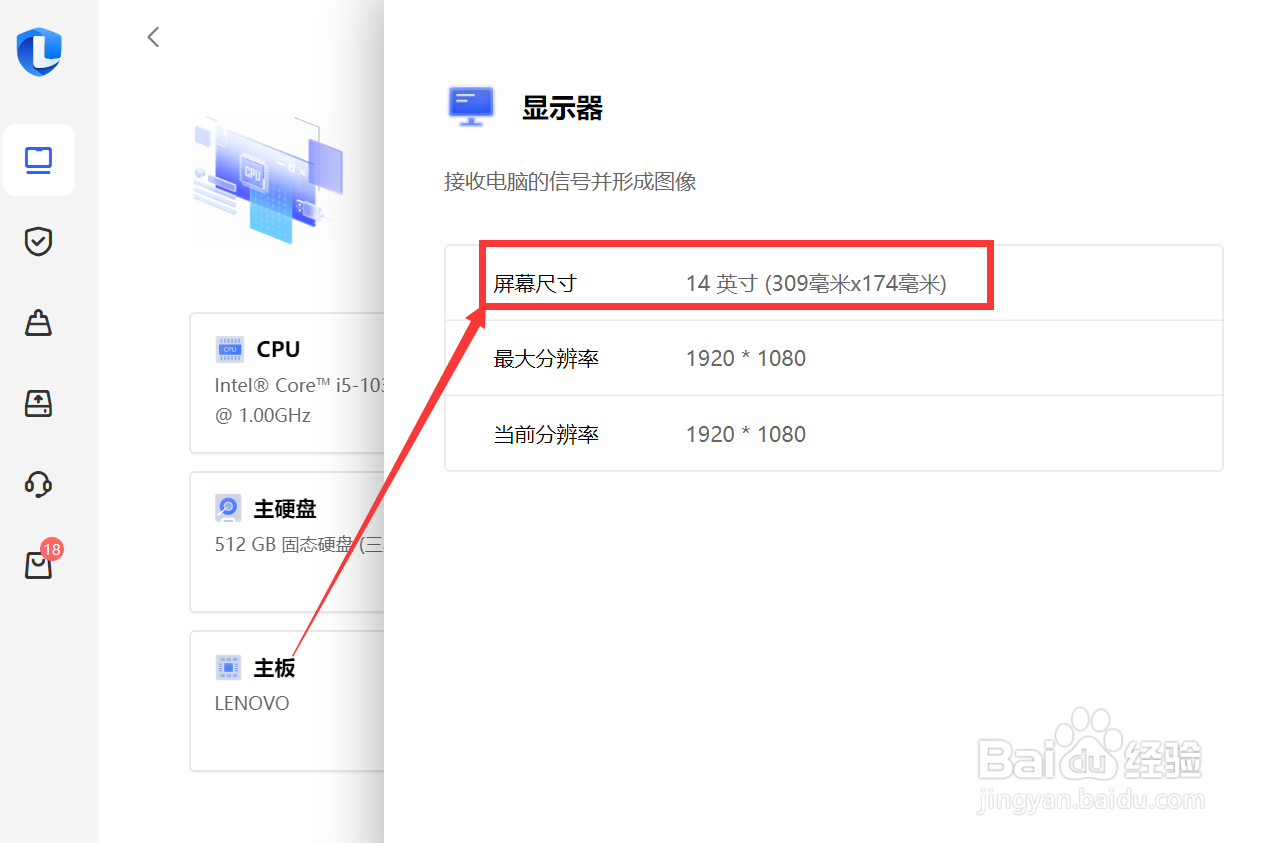This screenshot has height=843, width=1274.
Task: Click the Lenovo shield logo icon
Action: coord(39,51)
